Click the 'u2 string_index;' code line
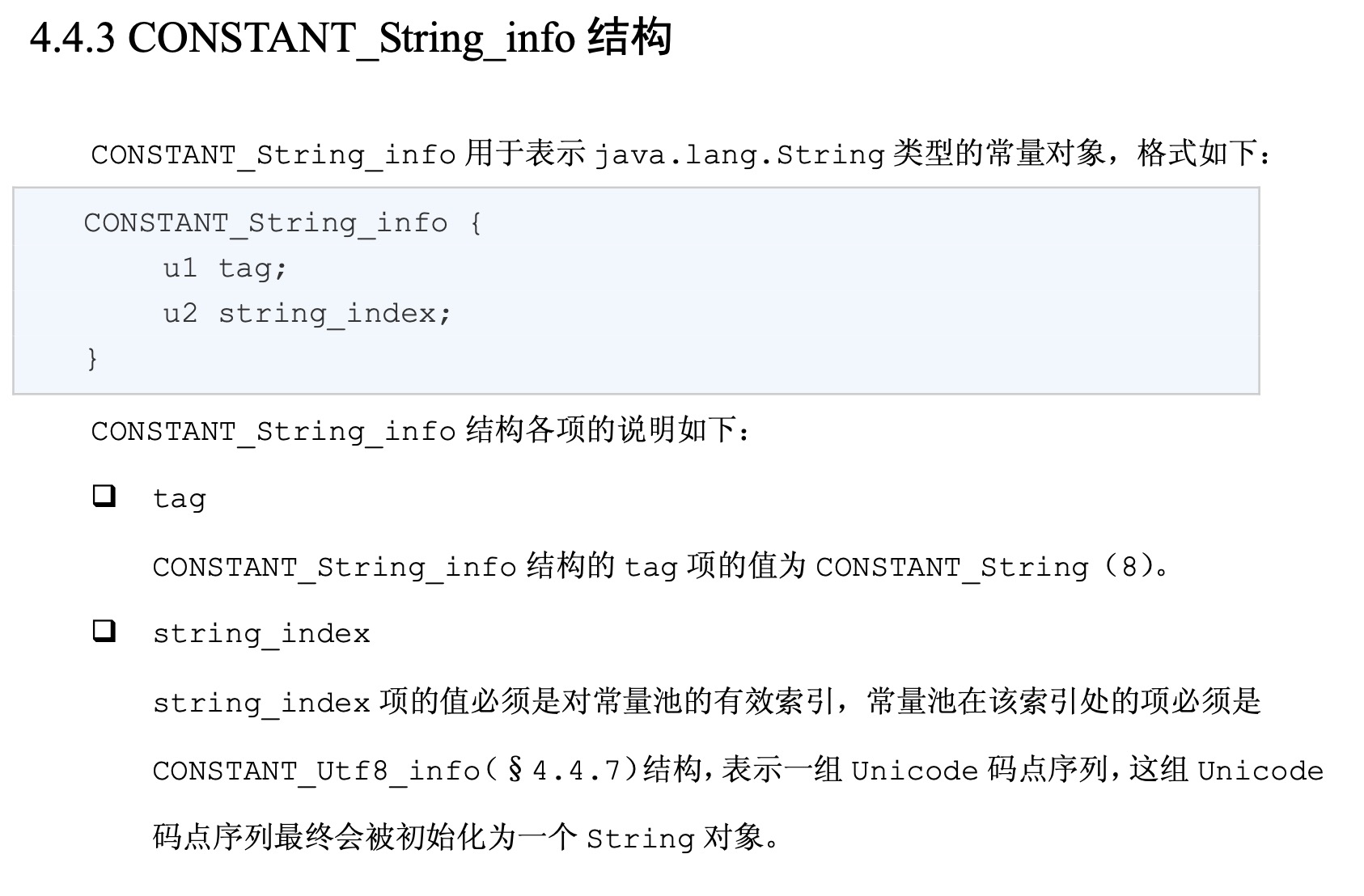 pyautogui.click(x=307, y=313)
